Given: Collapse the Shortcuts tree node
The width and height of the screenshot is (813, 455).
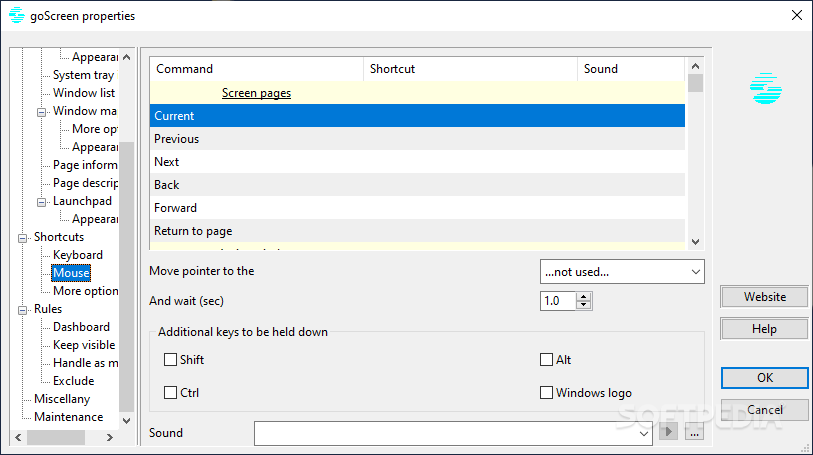Looking at the screenshot, I should tap(22, 238).
